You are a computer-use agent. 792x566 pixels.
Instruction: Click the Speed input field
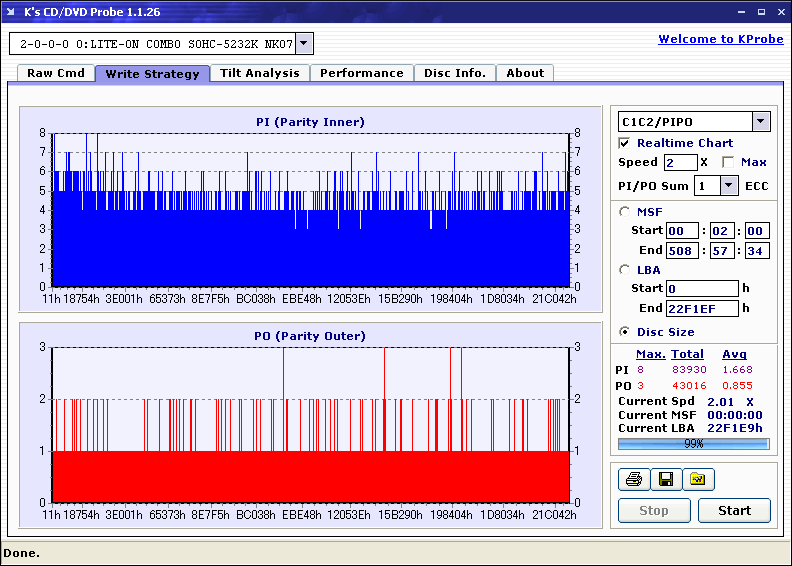(x=680, y=162)
